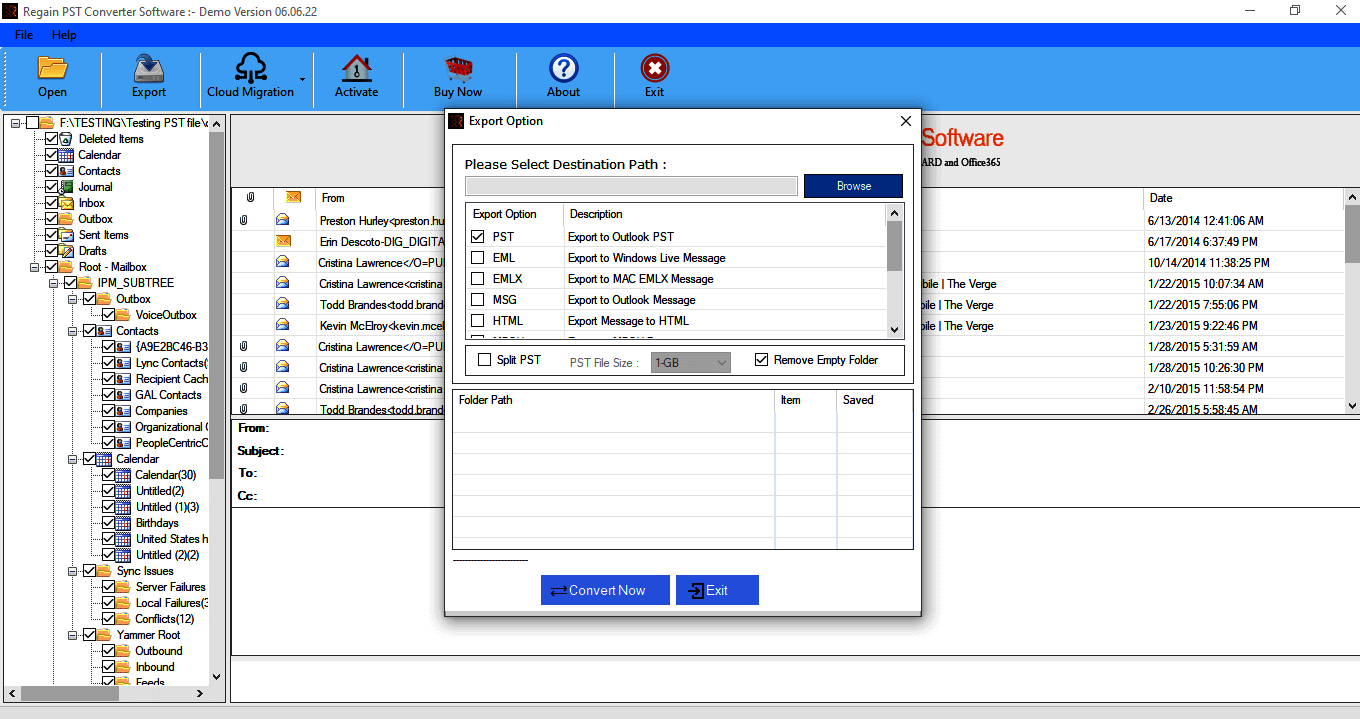This screenshot has width=1360, height=719.
Task: Toggle checkbox for Companies contacts folder
Action: click(109, 411)
